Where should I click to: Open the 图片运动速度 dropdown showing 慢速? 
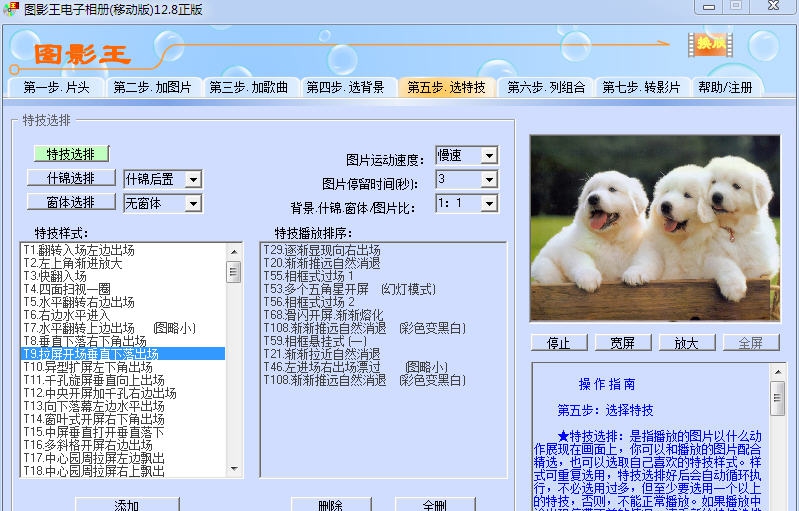489,156
